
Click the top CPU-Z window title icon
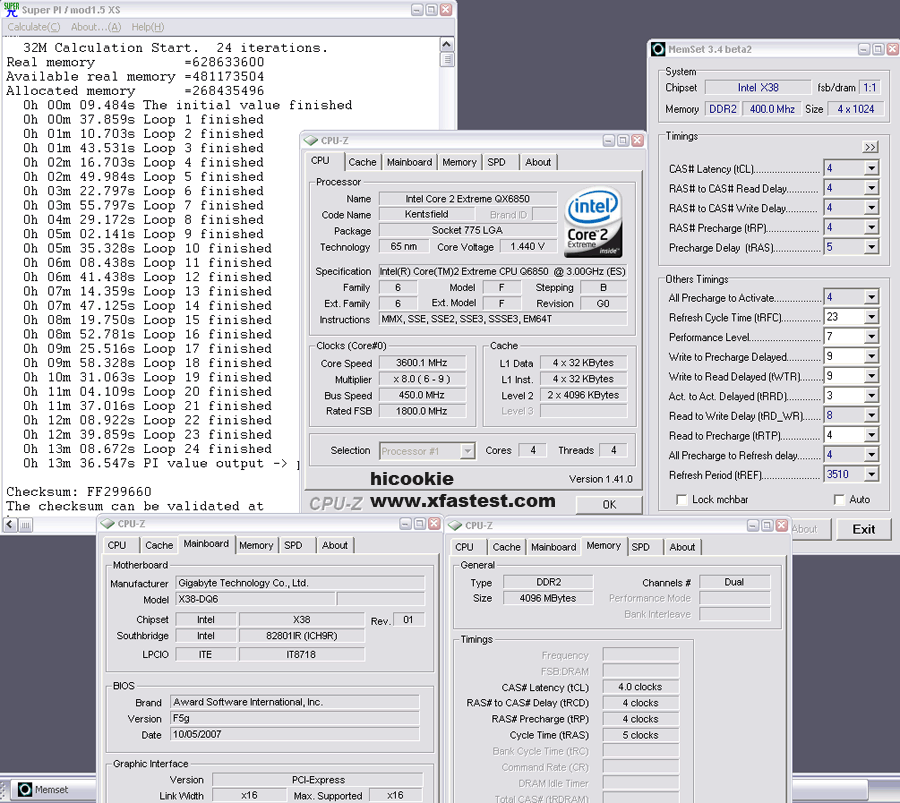pos(311,140)
